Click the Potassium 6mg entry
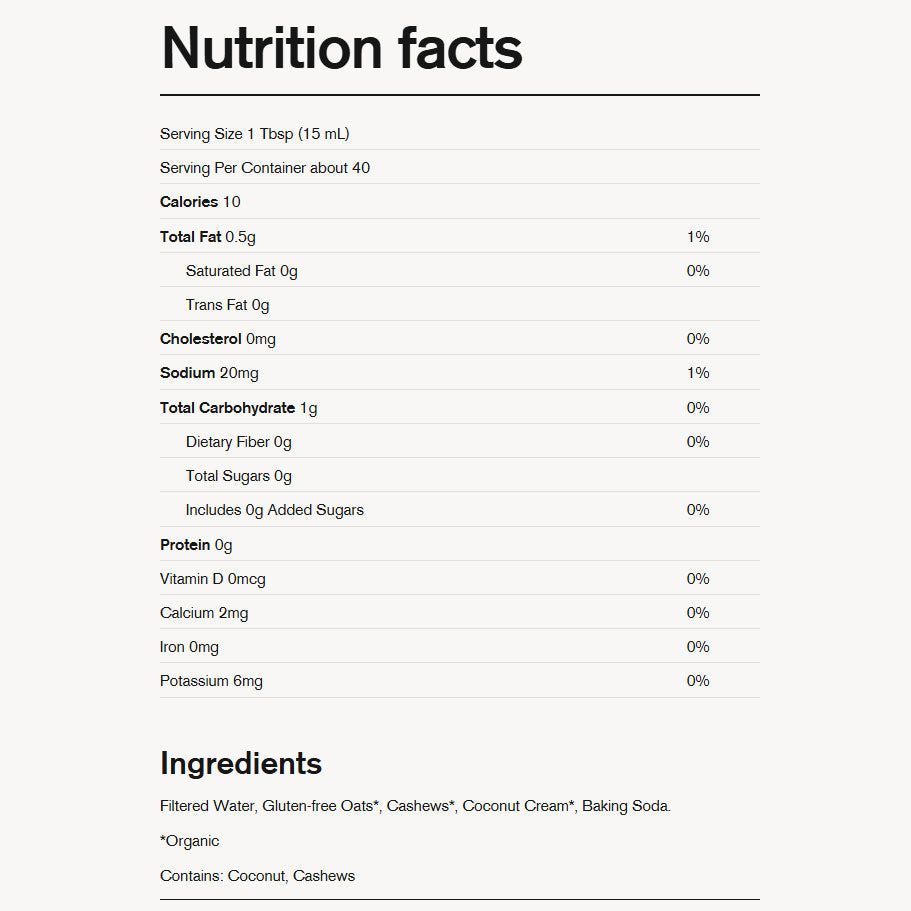The height and width of the screenshot is (911, 911). [211, 681]
